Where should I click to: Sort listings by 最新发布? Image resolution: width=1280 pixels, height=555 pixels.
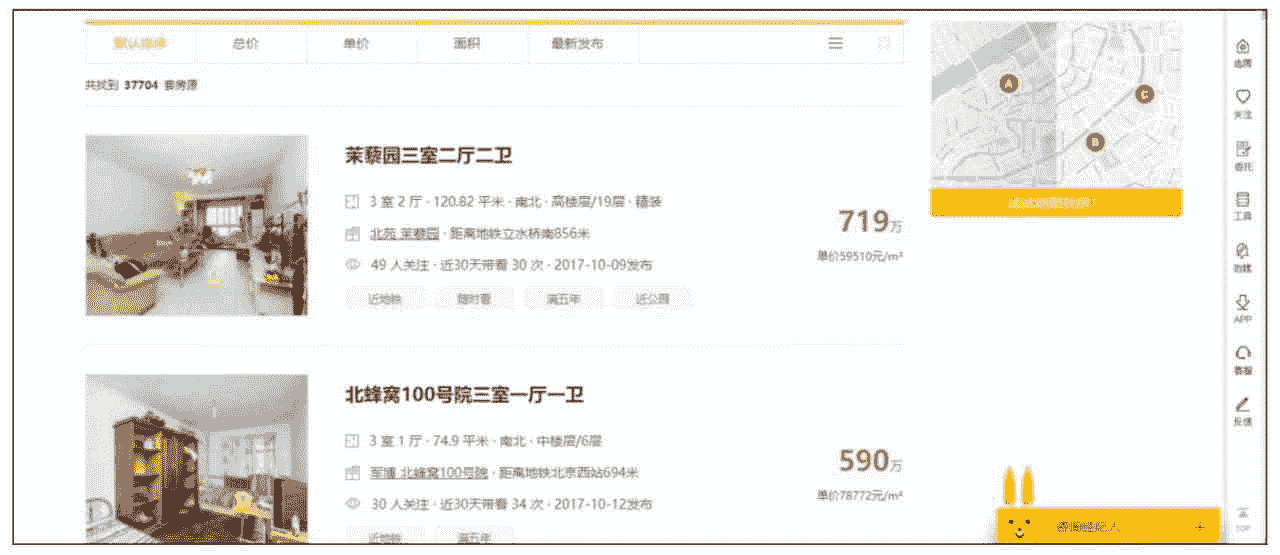coord(578,44)
